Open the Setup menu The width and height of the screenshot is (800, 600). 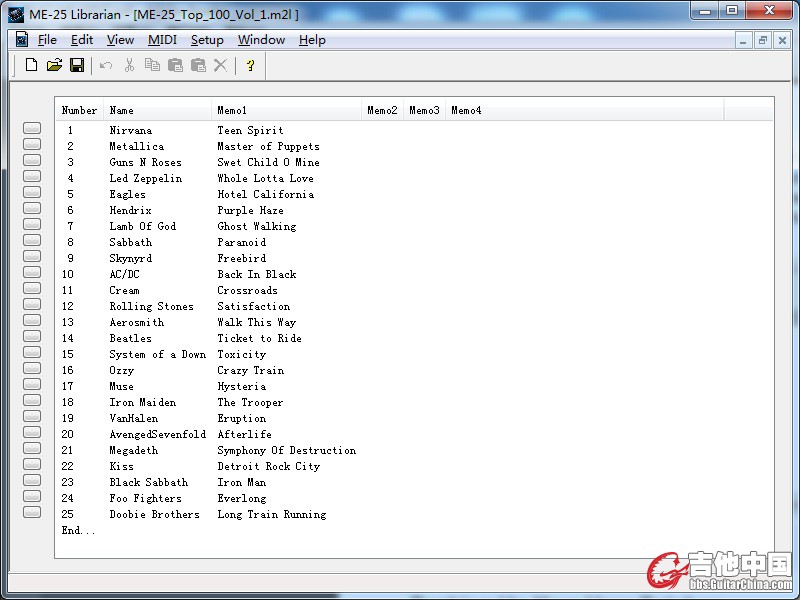point(207,40)
